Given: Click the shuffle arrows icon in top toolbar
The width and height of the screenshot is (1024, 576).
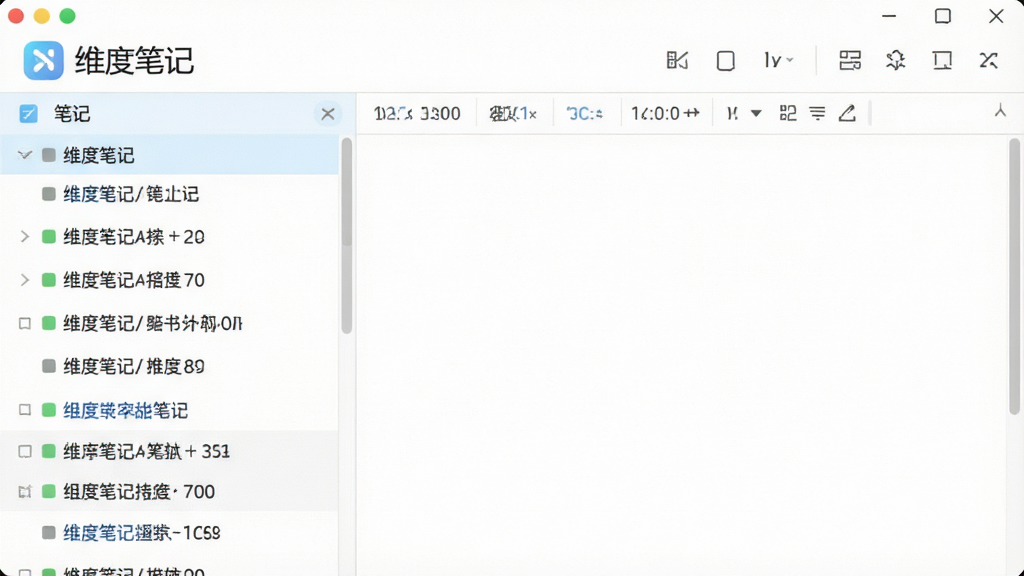Looking at the screenshot, I should [x=989, y=61].
